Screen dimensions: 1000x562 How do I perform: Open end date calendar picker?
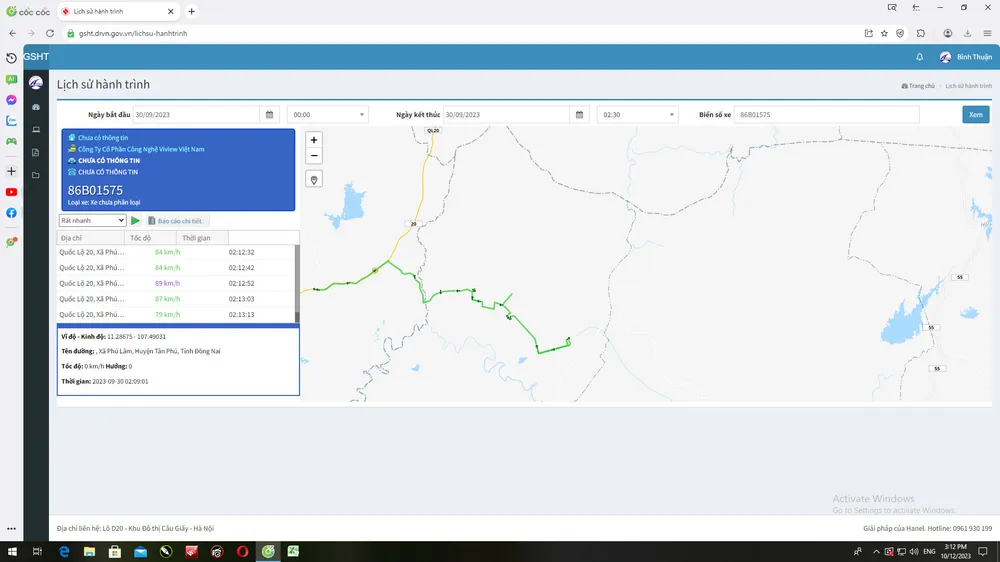580,115
